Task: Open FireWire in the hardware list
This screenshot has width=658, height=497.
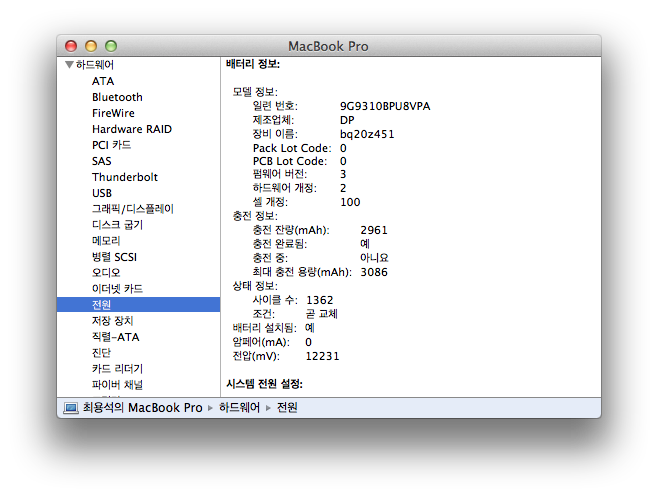Action: point(113,113)
